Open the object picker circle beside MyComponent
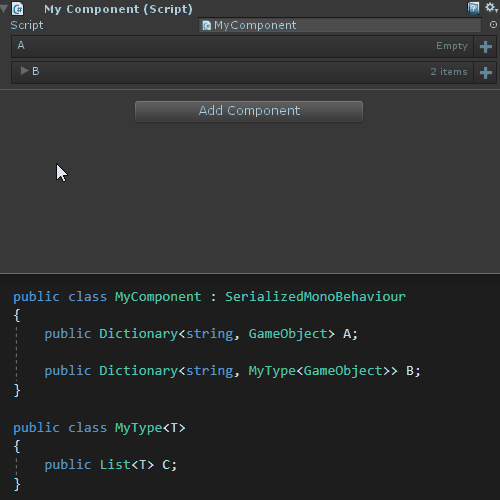Viewport: 500px width, 500px height. [x=493, y=25]
